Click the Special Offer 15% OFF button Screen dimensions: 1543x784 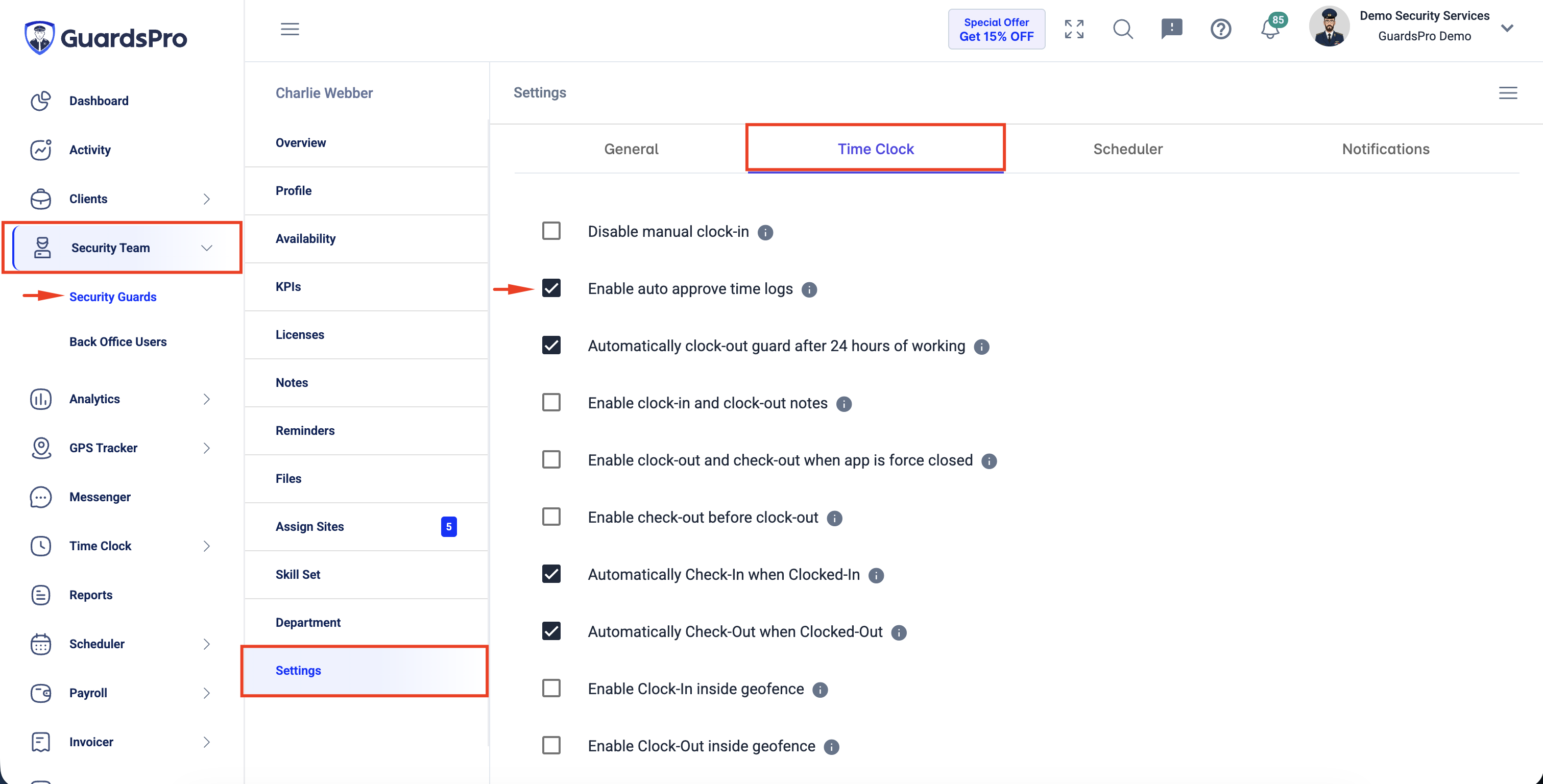click(x=996, y=29)
